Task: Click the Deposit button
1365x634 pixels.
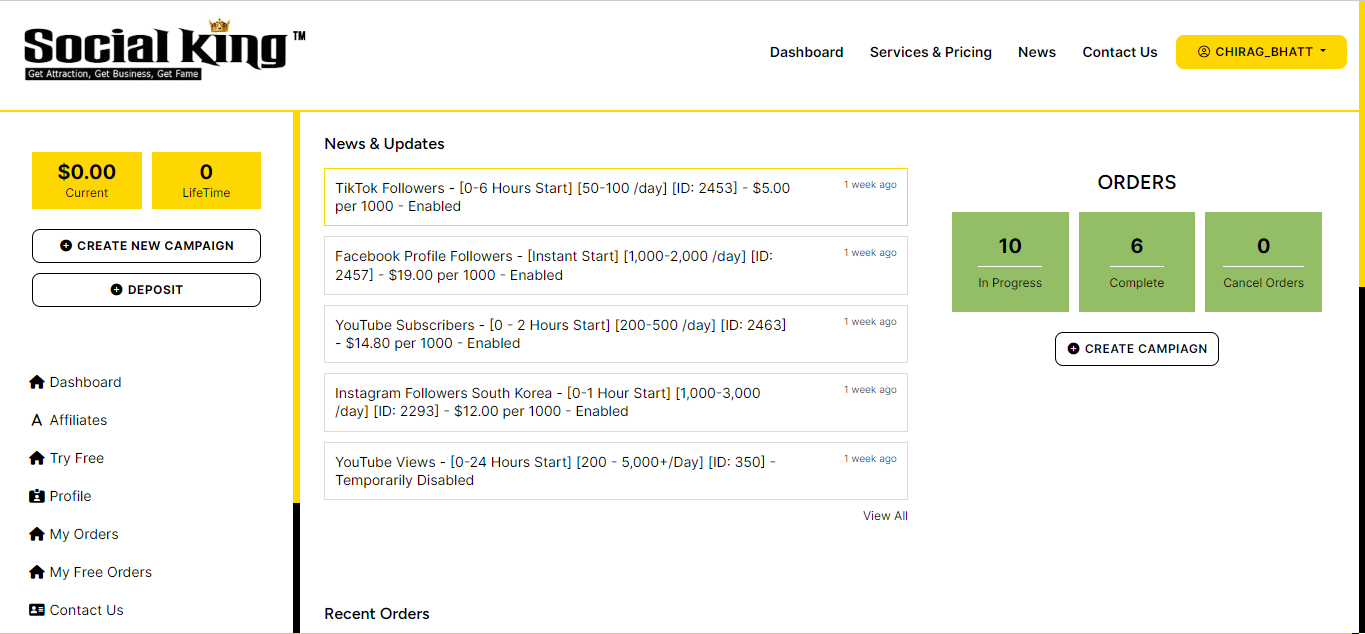Action: pyautogui.click(x=146, y=290)
